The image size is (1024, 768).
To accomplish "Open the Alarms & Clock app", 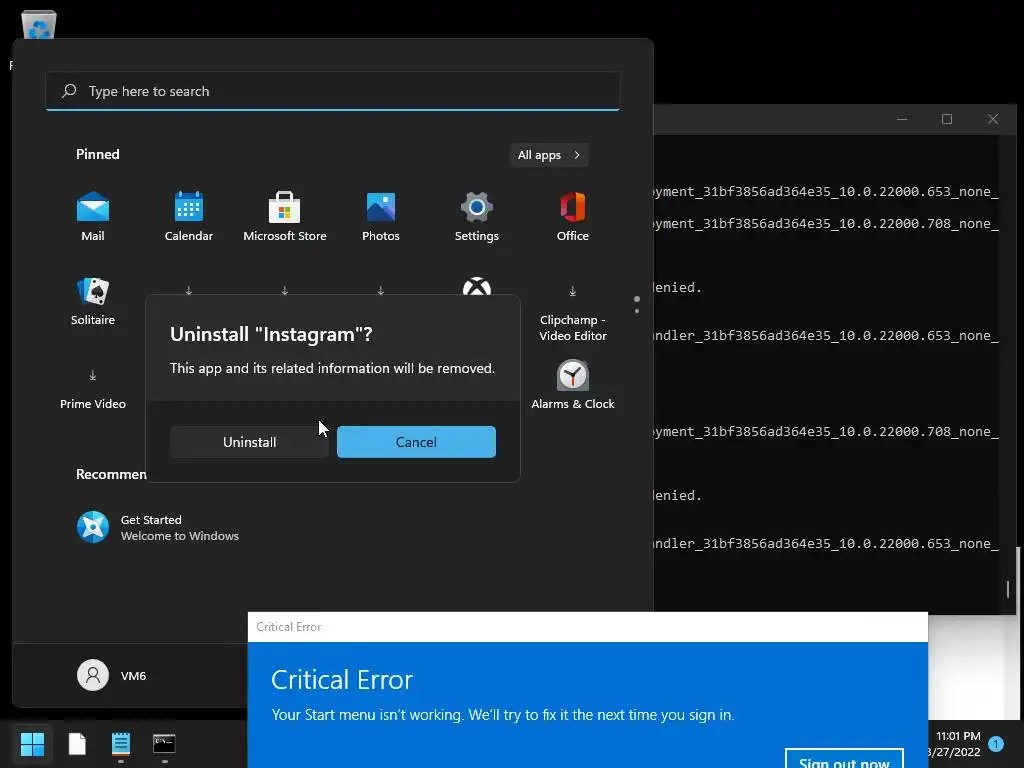I will point(573,385).
